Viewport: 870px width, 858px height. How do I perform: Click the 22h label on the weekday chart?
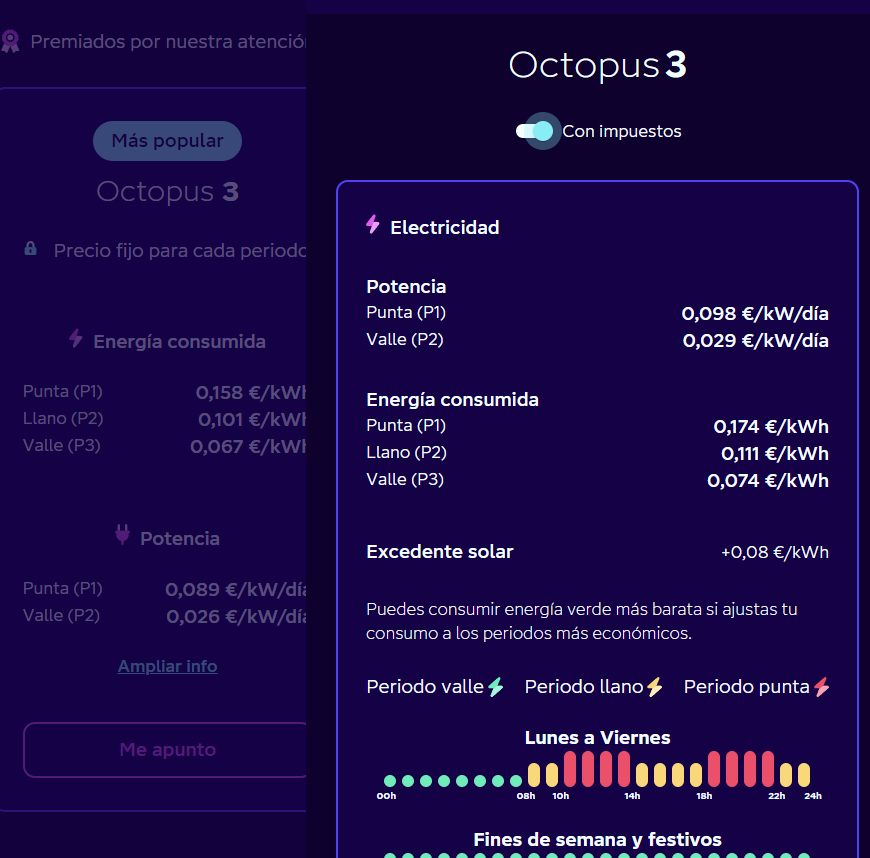(776, 796)
